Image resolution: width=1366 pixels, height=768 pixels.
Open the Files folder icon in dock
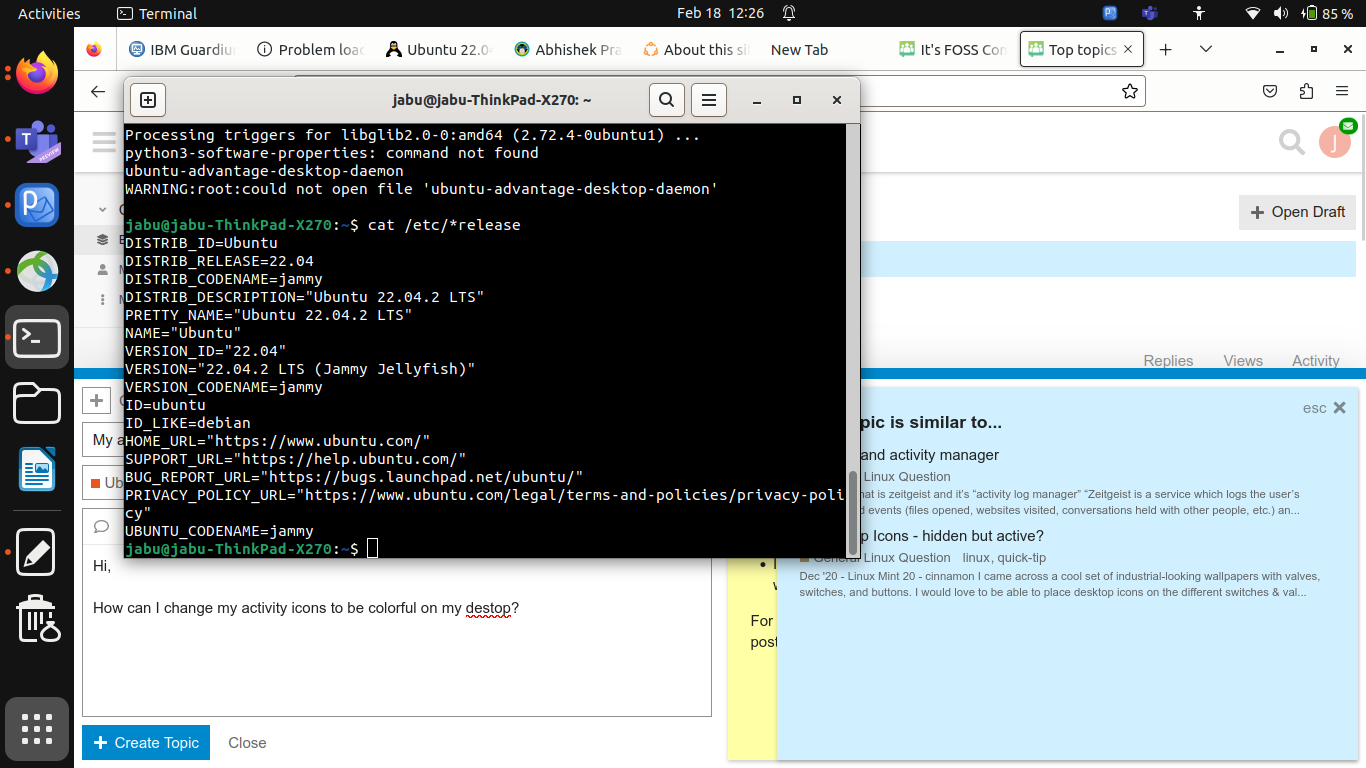pyautogui.click(x=37, y=405)
